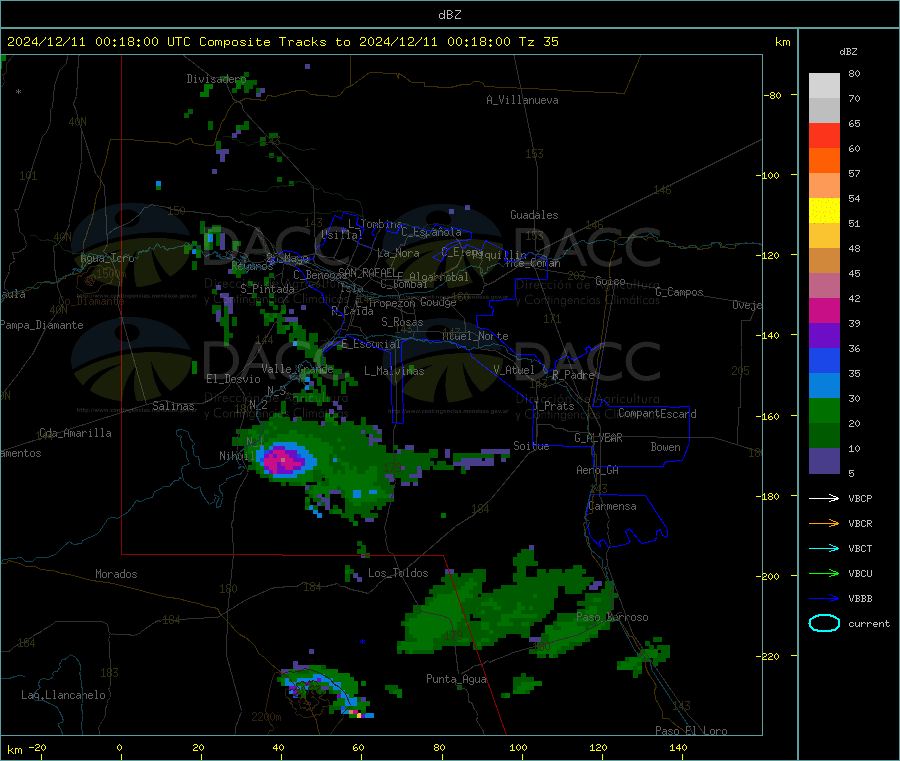Click the blue asterisk marker near Punta_Agua

click(x=362, y=642)
